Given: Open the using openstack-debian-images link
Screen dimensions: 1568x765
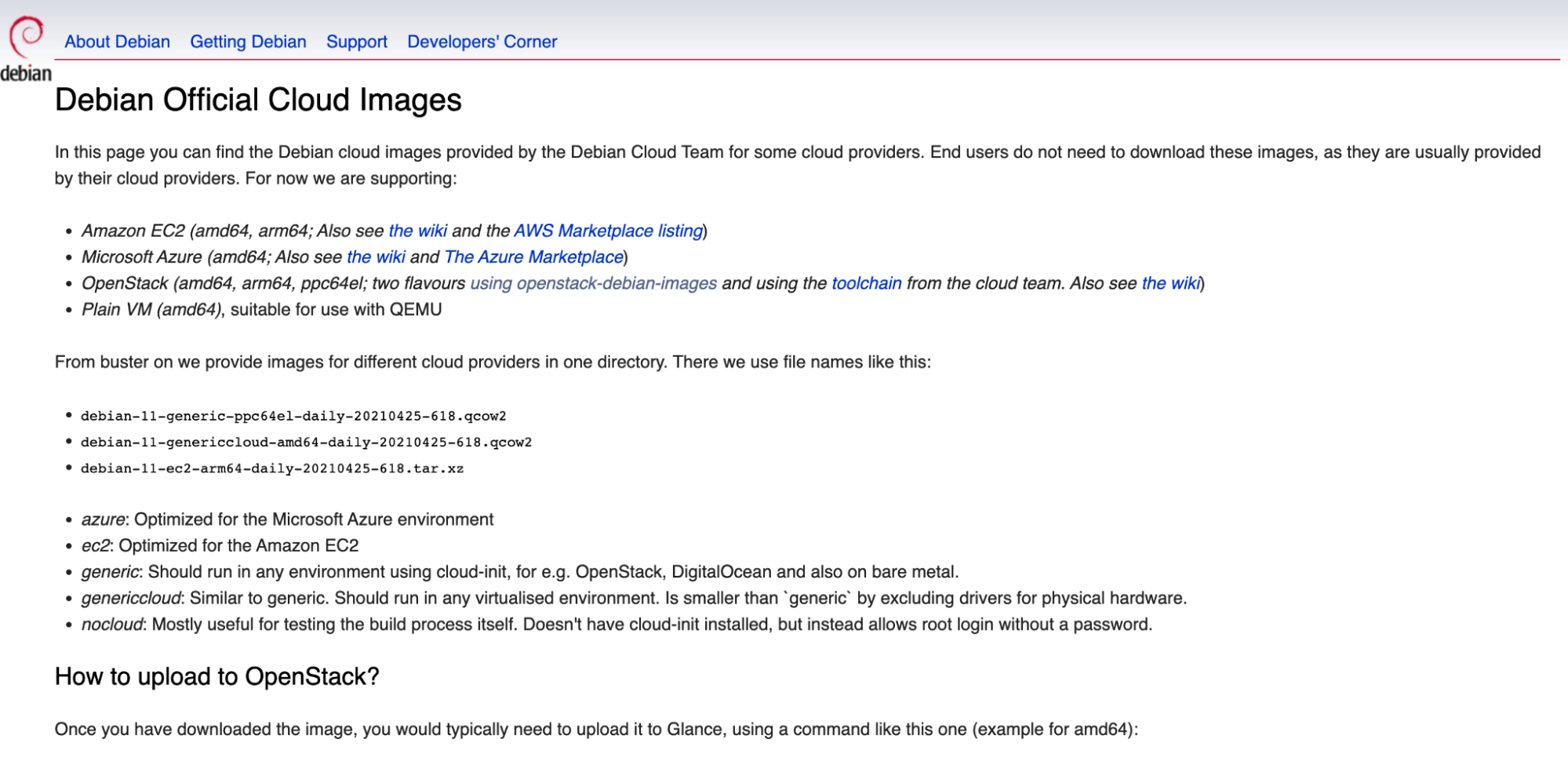Looking at the screenshot, I should pyautogui.click(x=593, y=283).
